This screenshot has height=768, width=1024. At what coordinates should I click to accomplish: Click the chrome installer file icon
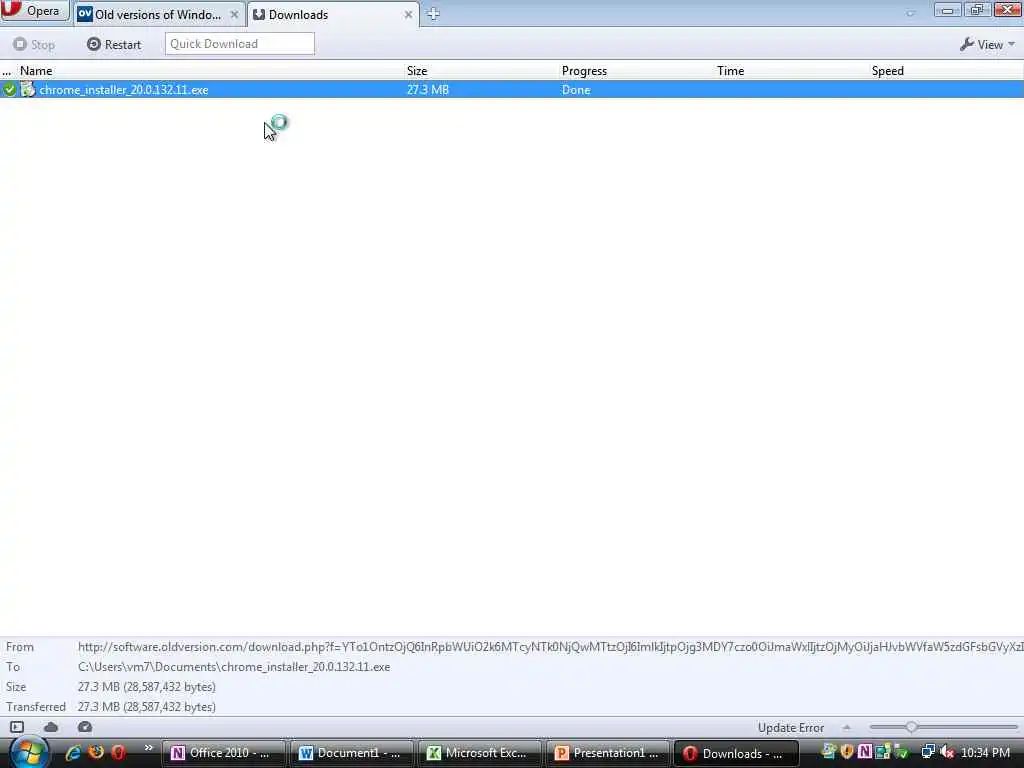[x=27, y=89]
